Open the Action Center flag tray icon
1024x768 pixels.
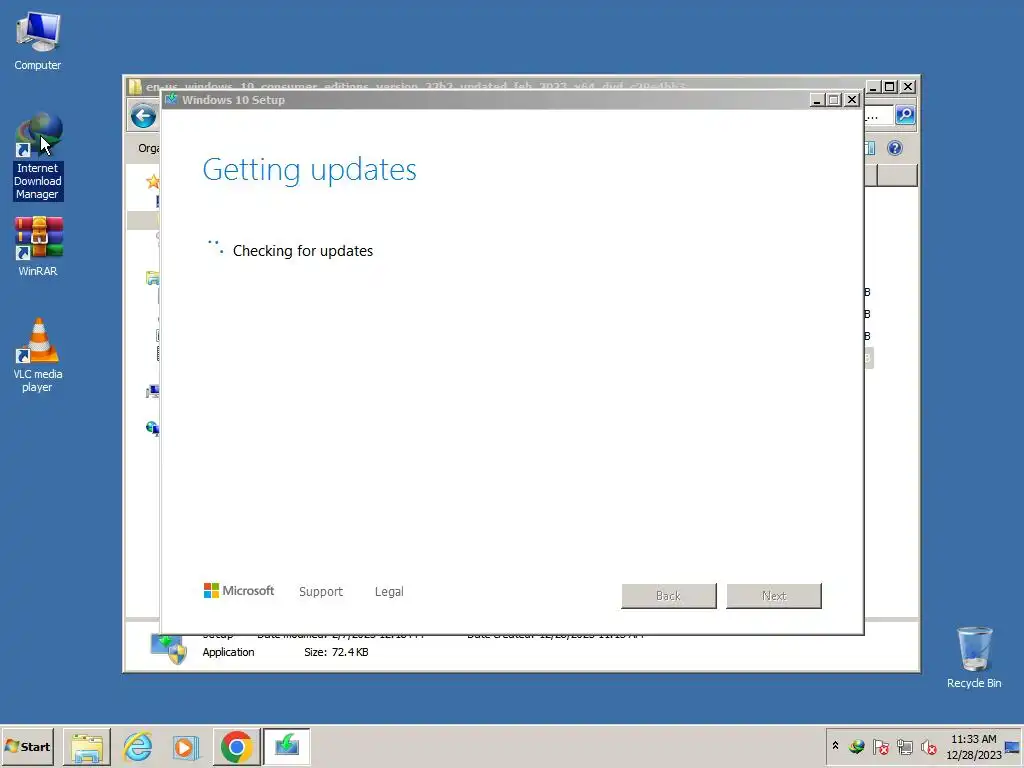tap(880, 746)
